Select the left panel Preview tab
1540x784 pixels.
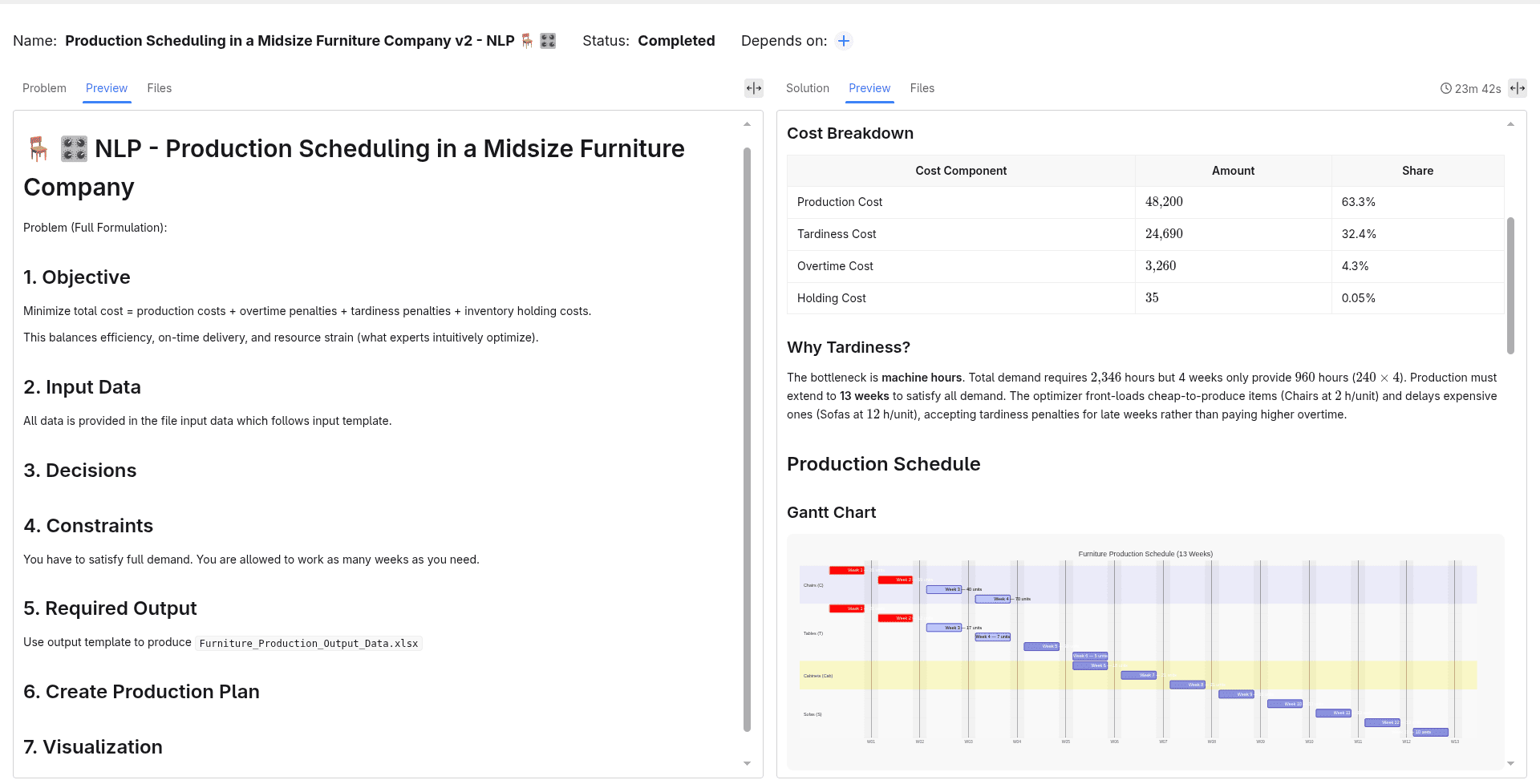(107, 88)
